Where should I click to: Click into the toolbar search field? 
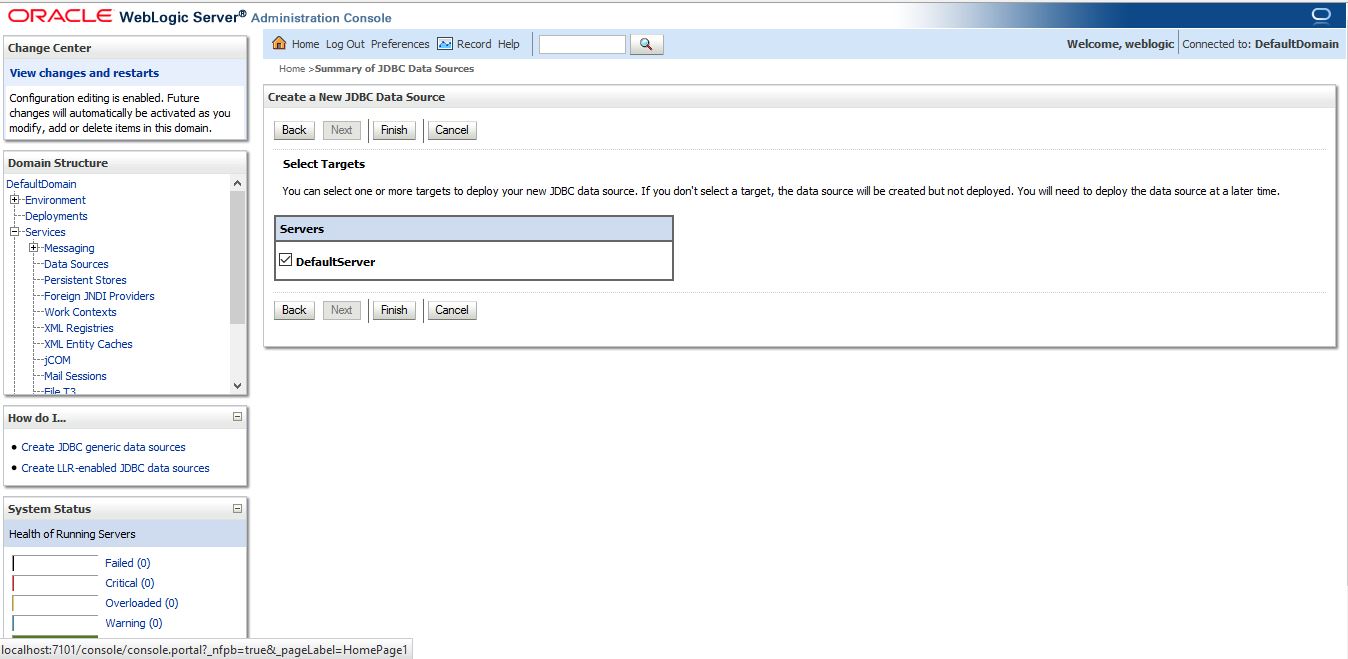(x=582, y=44)
